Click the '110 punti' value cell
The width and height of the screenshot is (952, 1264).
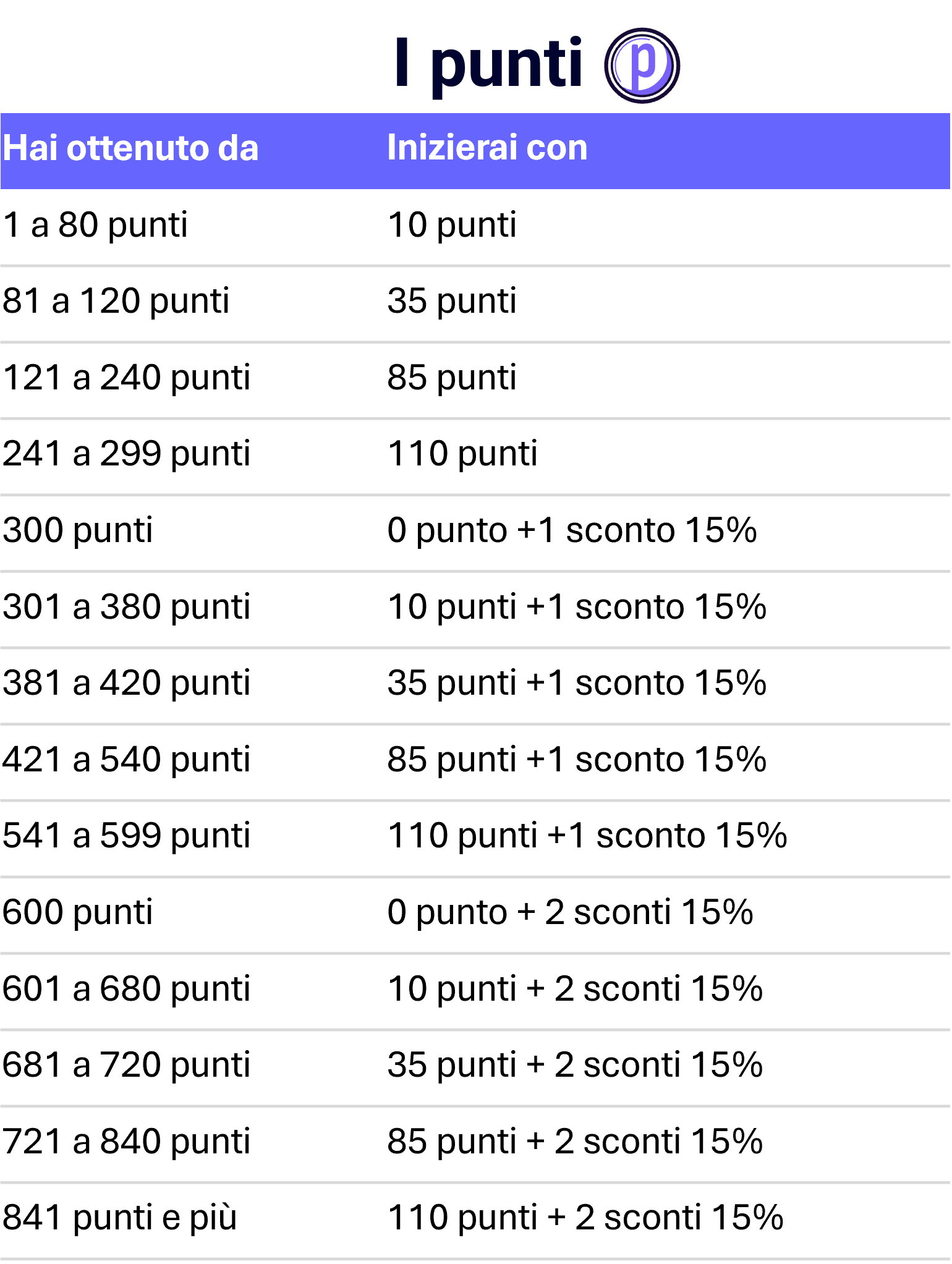(x=462, y=455)
